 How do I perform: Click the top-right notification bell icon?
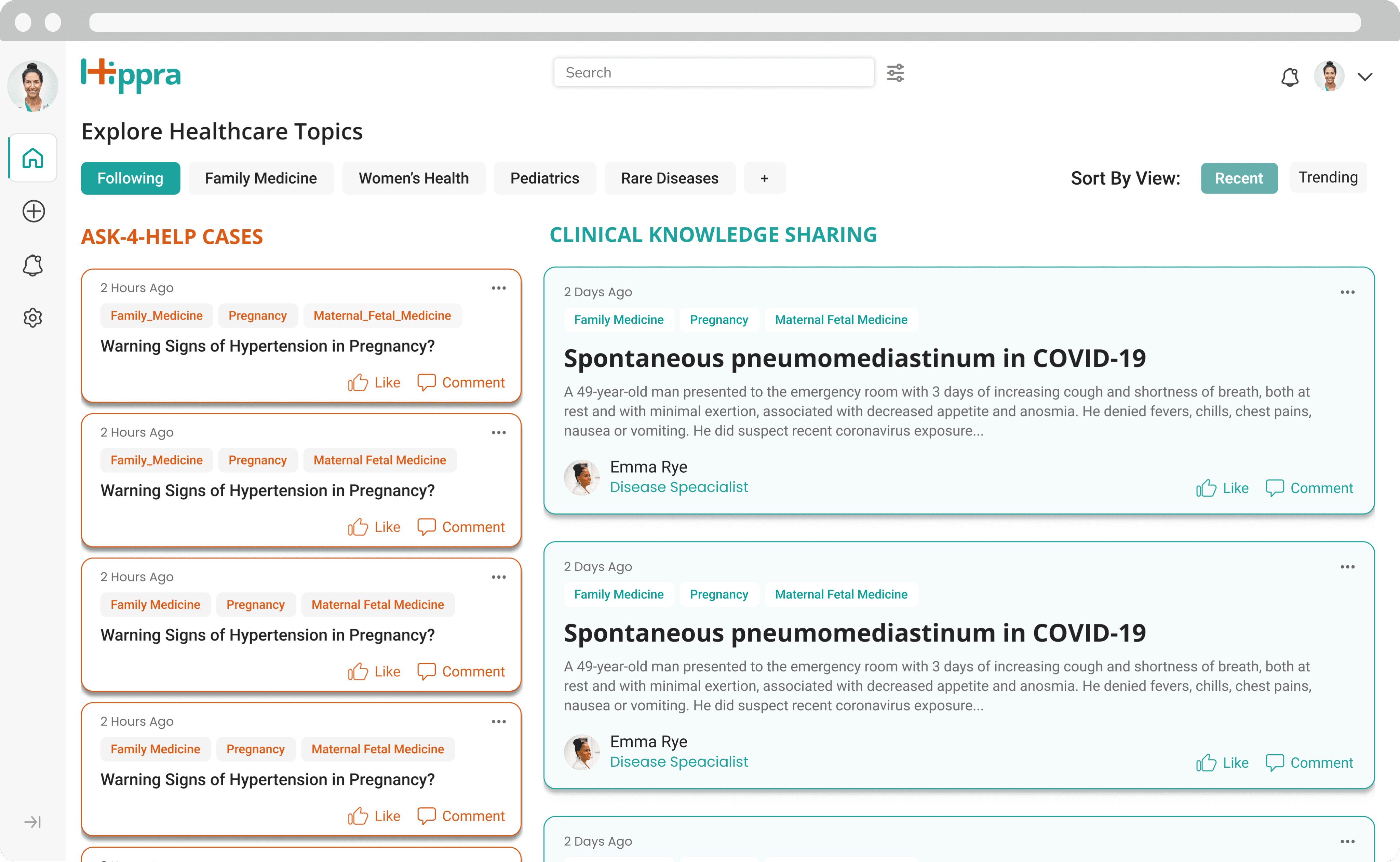(x=1289, y=77)
